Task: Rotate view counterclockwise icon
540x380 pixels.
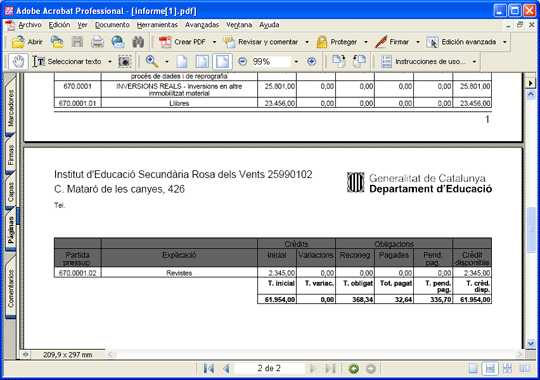Action: pyautogui.click(x=359, y=62)
